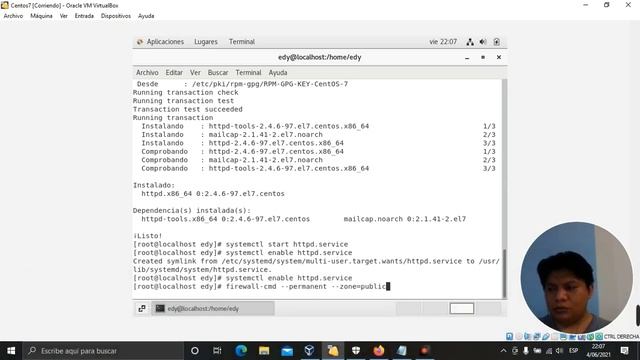Open the Mail app from taskbar

click(287, 351)
